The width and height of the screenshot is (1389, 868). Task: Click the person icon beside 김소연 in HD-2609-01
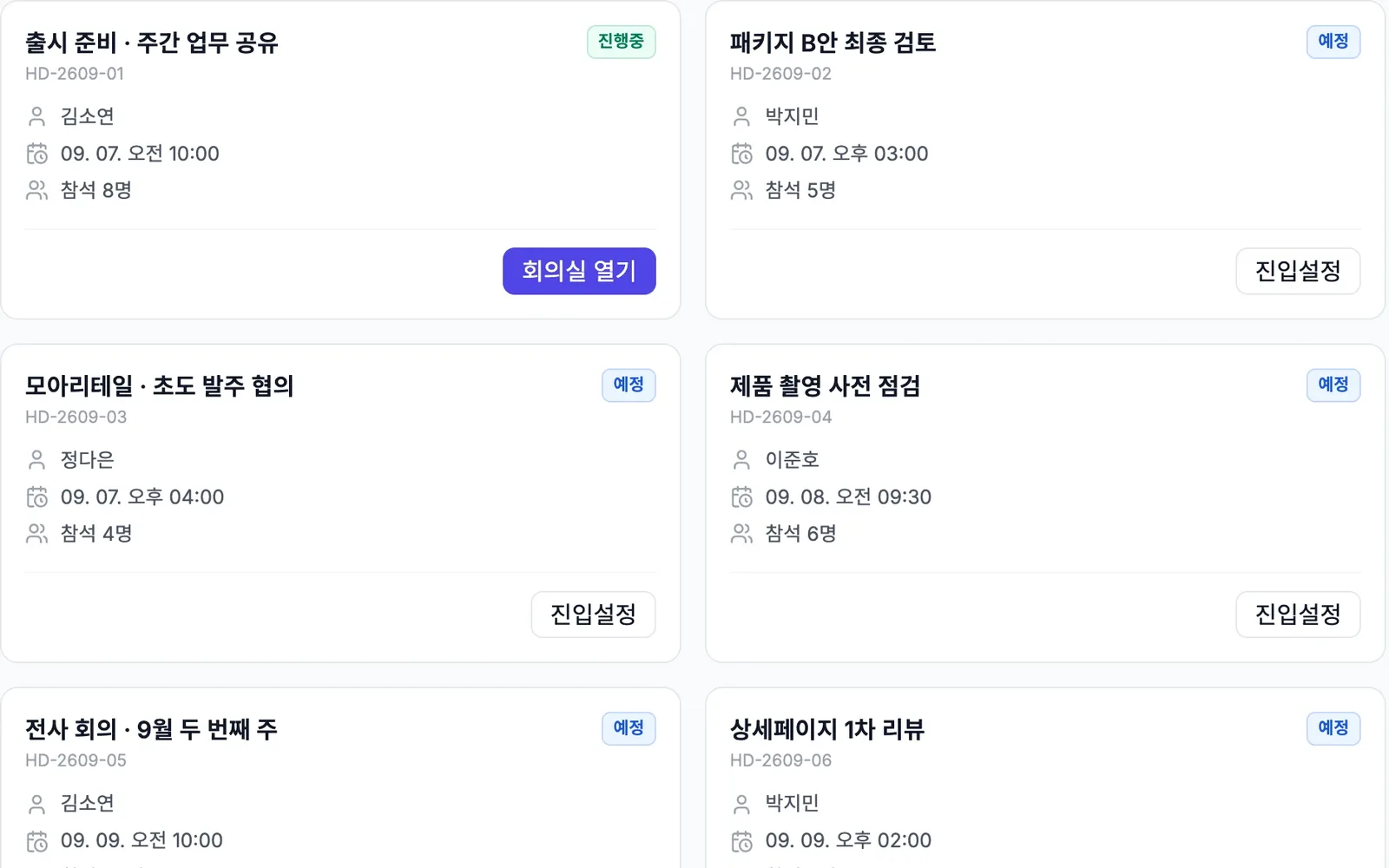pyautogui.click(x=36, y=116)
